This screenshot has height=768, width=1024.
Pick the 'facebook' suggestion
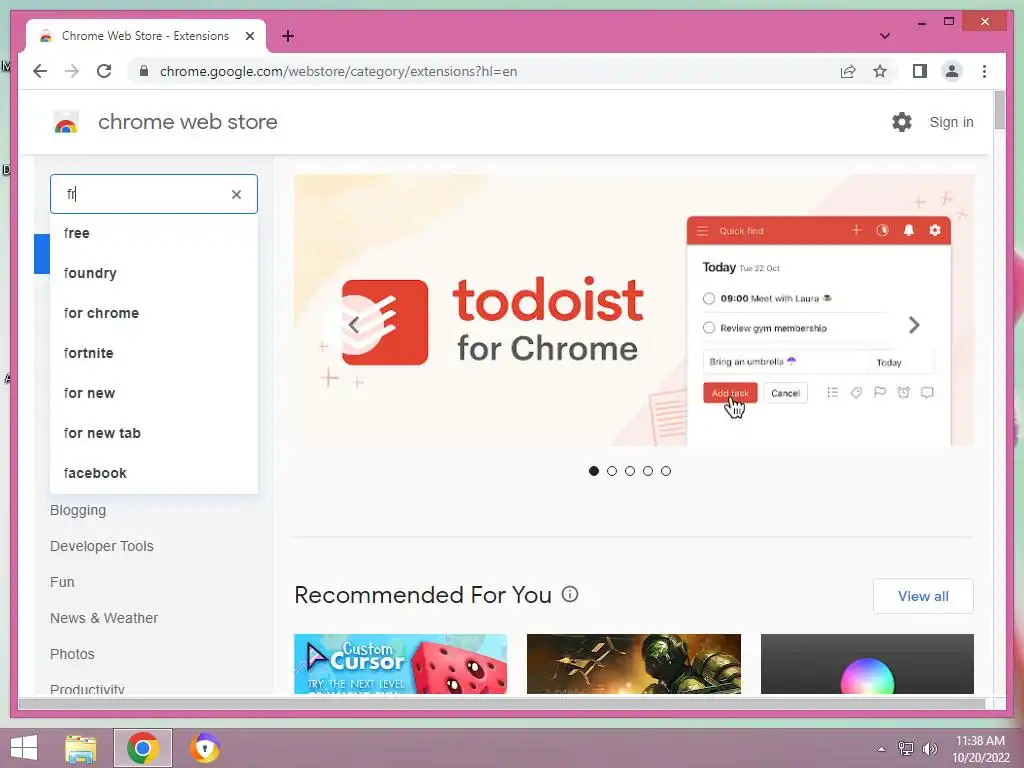[154, 473]
